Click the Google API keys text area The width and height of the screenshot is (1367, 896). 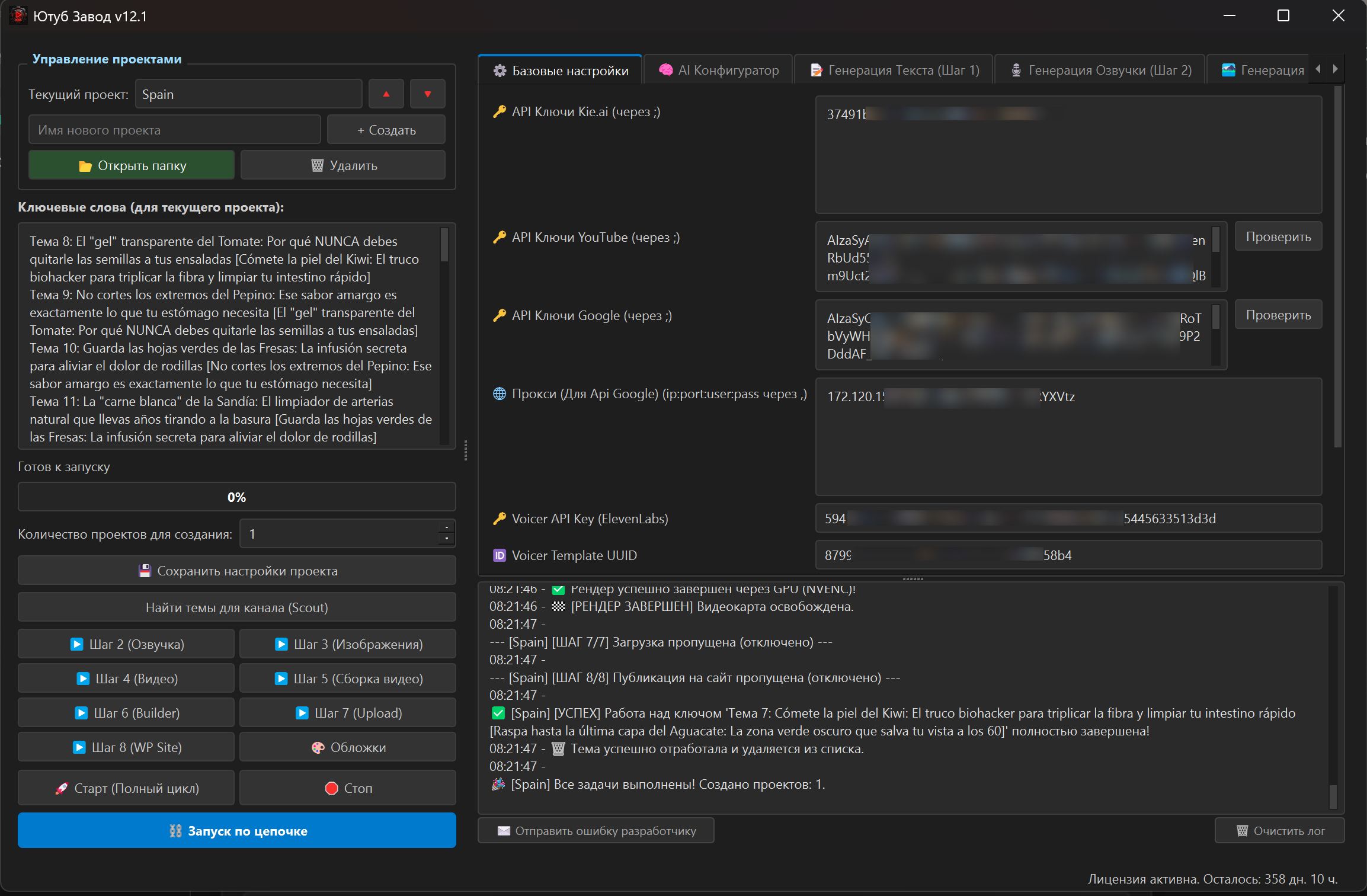click(1013, 335)
